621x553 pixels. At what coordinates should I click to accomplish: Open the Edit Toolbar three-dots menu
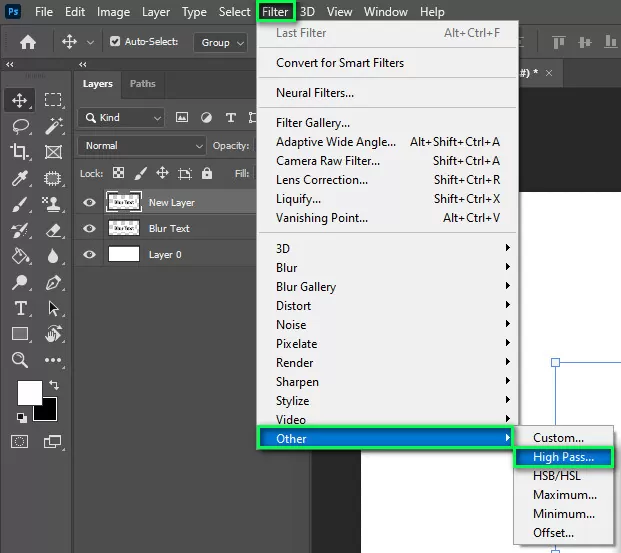[53, 360]
